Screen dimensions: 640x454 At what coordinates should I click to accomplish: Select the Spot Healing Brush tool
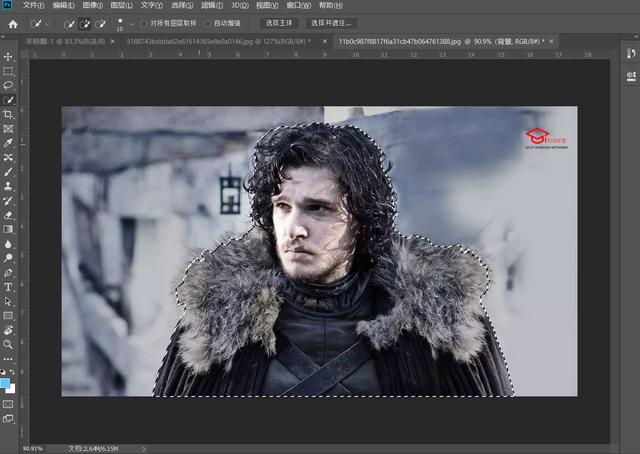8,158
